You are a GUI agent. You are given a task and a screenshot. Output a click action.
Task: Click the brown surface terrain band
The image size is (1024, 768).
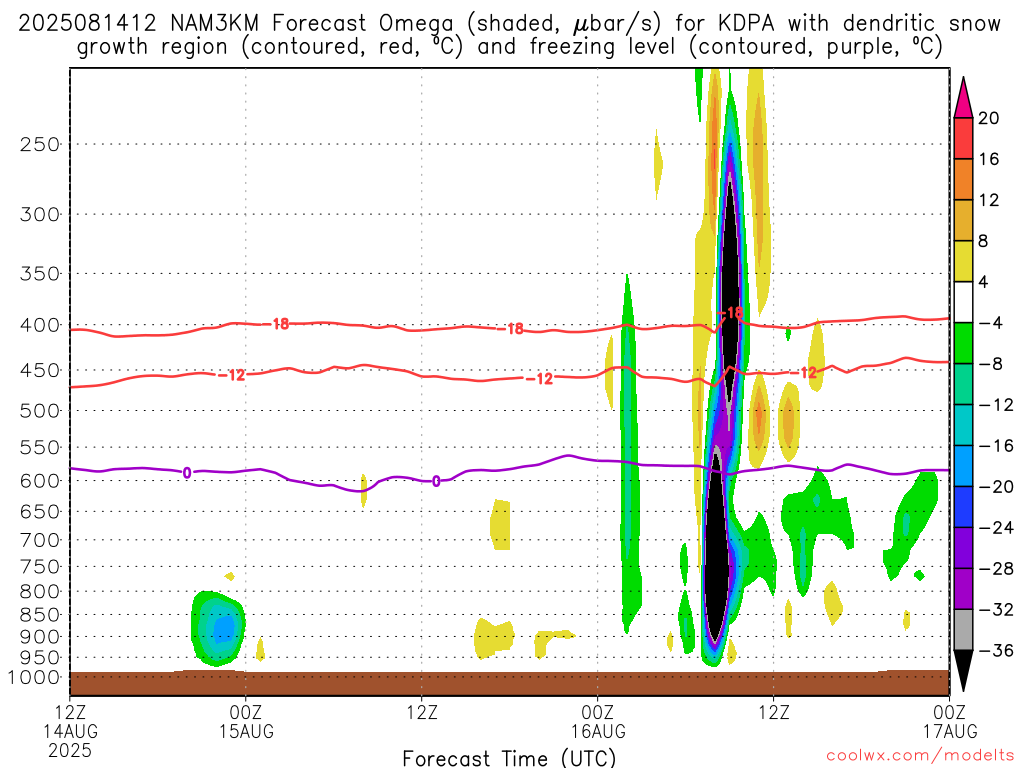click(x=509, y=683)
